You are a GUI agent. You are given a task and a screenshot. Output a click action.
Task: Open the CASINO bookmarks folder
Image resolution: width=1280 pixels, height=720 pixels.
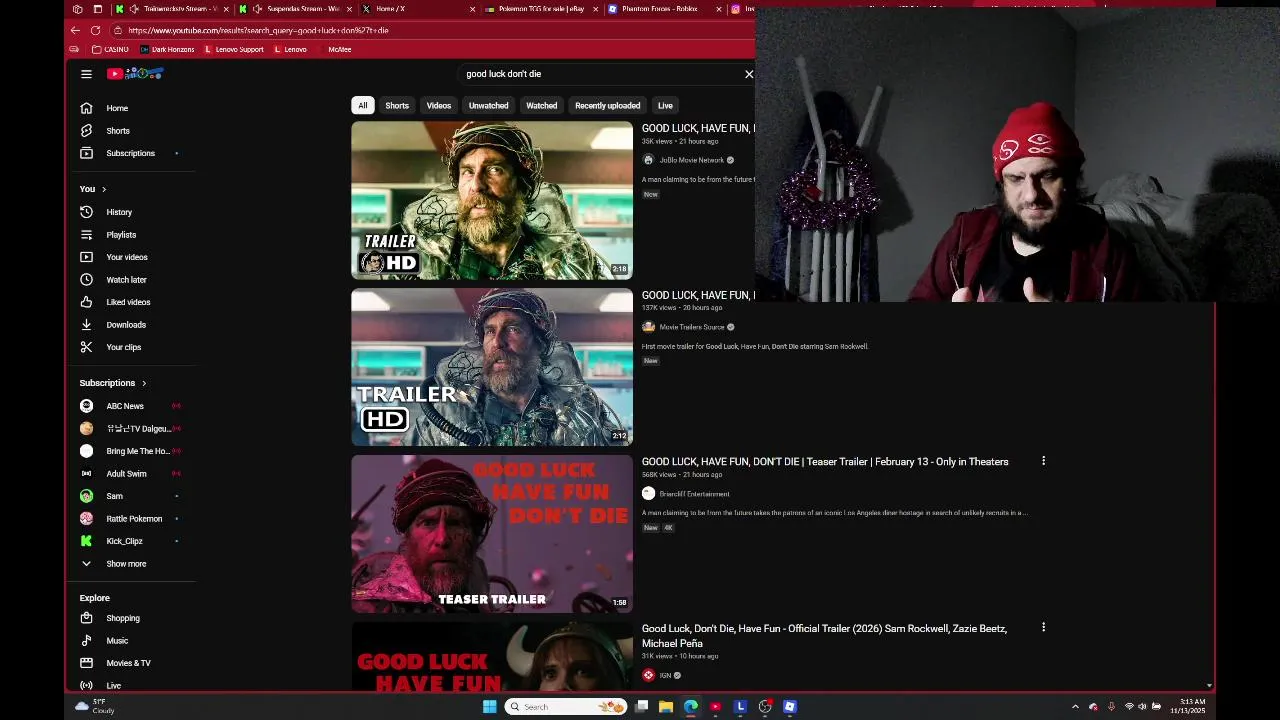point(110,49)
